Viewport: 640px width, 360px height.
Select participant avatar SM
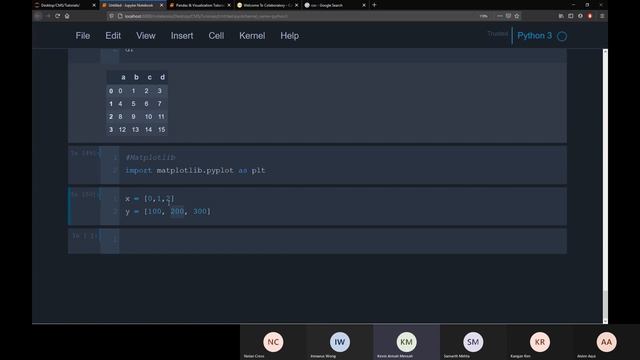pyautogui.click(x=473, y=342)
